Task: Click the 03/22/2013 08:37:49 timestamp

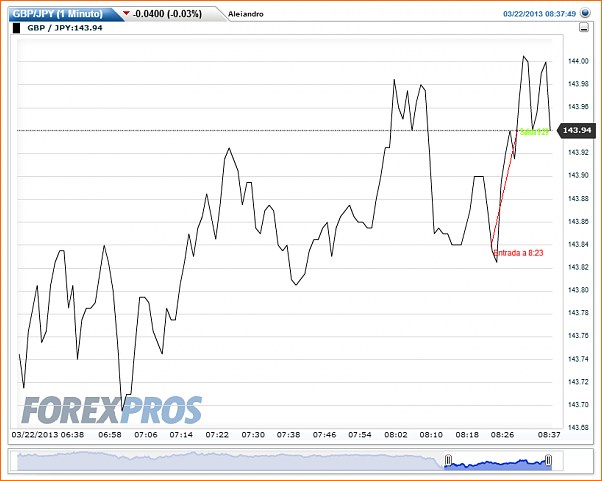Action: [539, 14]
